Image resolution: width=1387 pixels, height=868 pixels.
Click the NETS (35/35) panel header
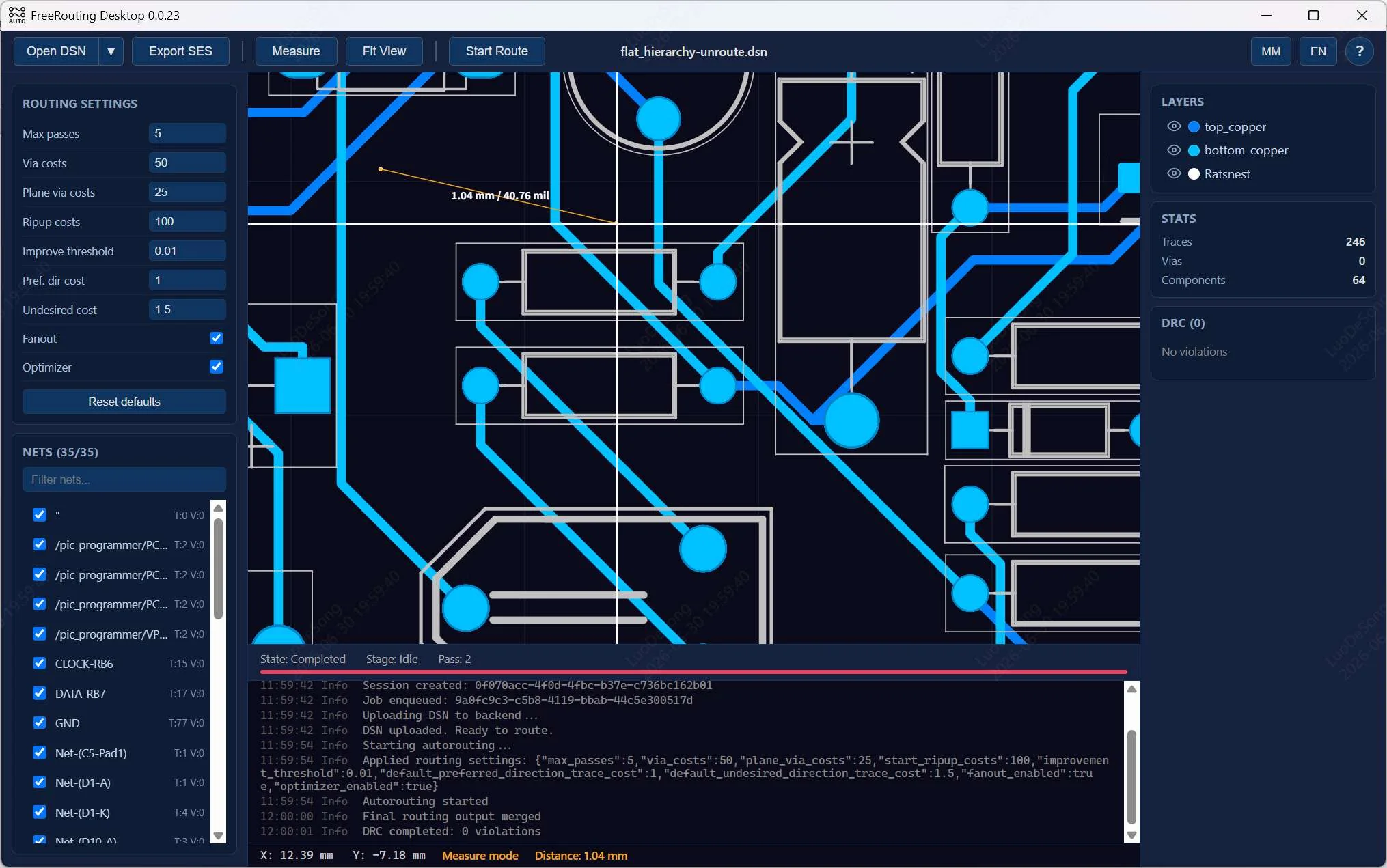60,452
